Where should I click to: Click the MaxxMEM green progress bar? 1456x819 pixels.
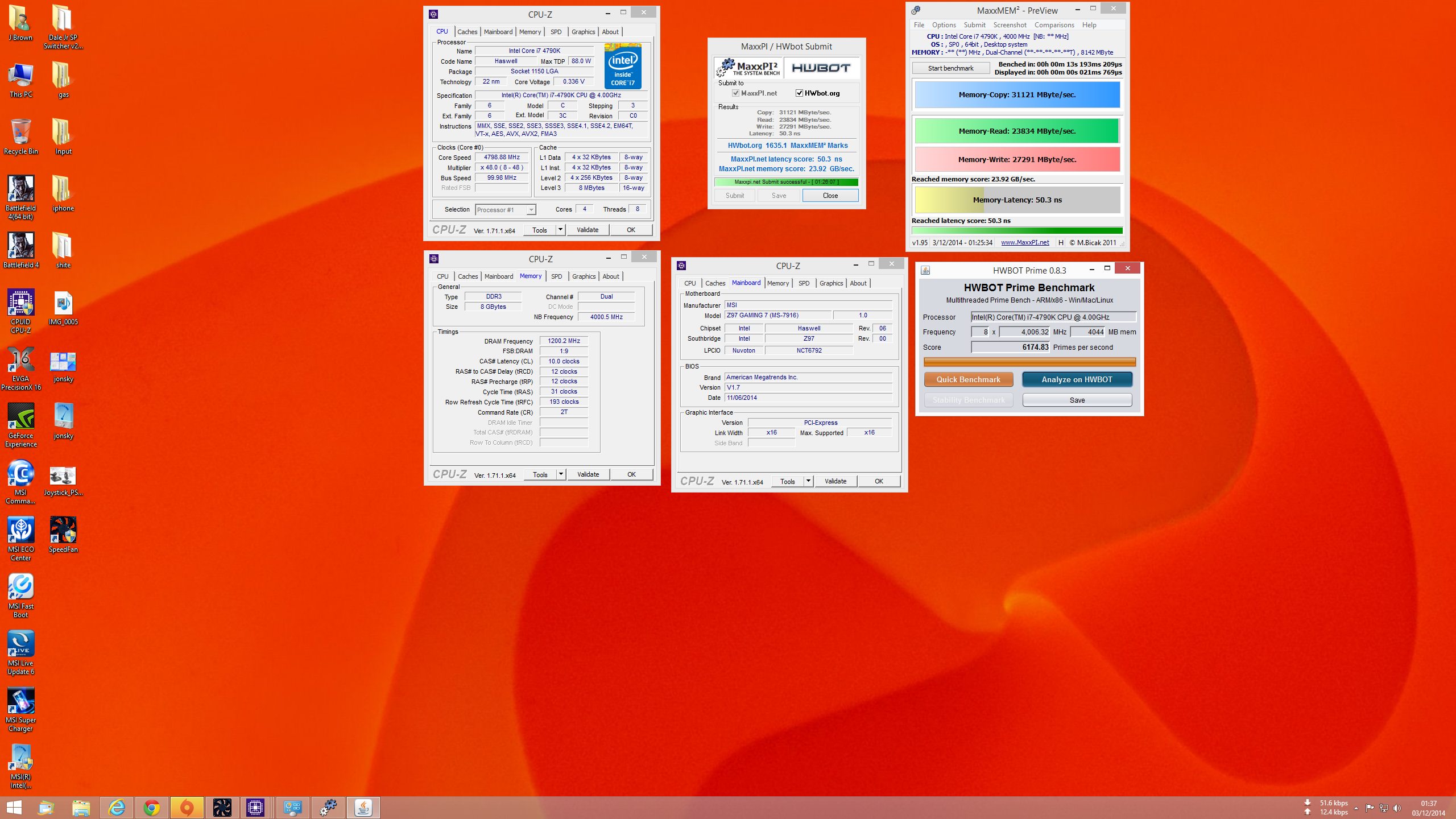pyautogui.click(x=1017, y=230)
